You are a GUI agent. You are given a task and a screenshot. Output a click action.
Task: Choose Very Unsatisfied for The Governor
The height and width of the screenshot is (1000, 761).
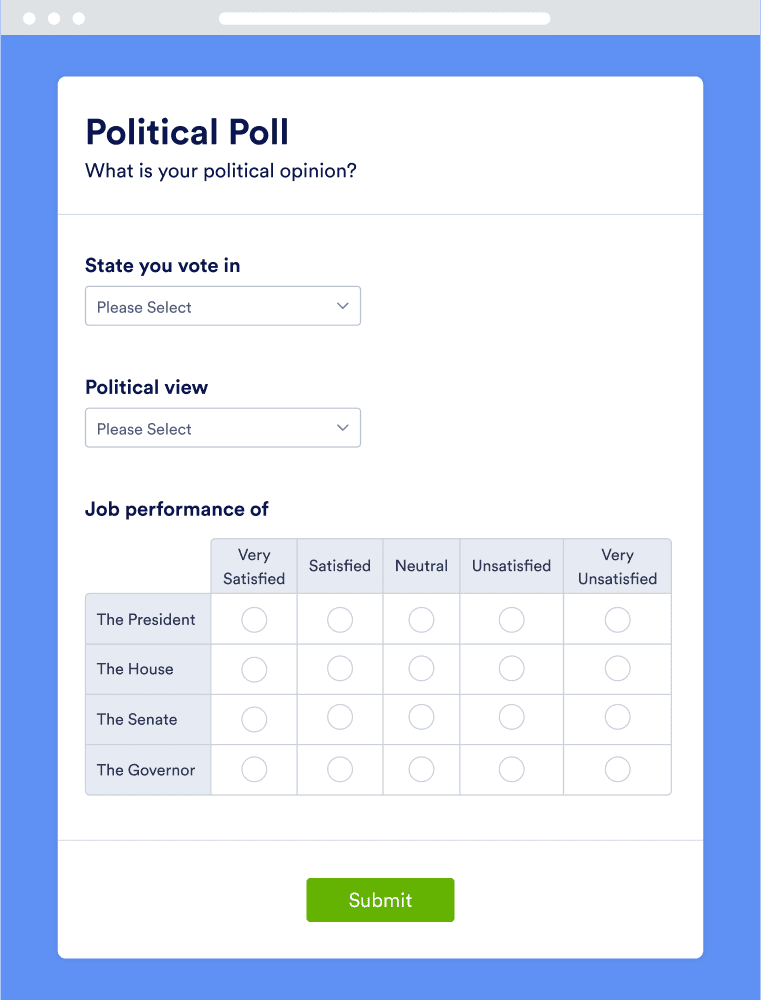pos(617,768)
